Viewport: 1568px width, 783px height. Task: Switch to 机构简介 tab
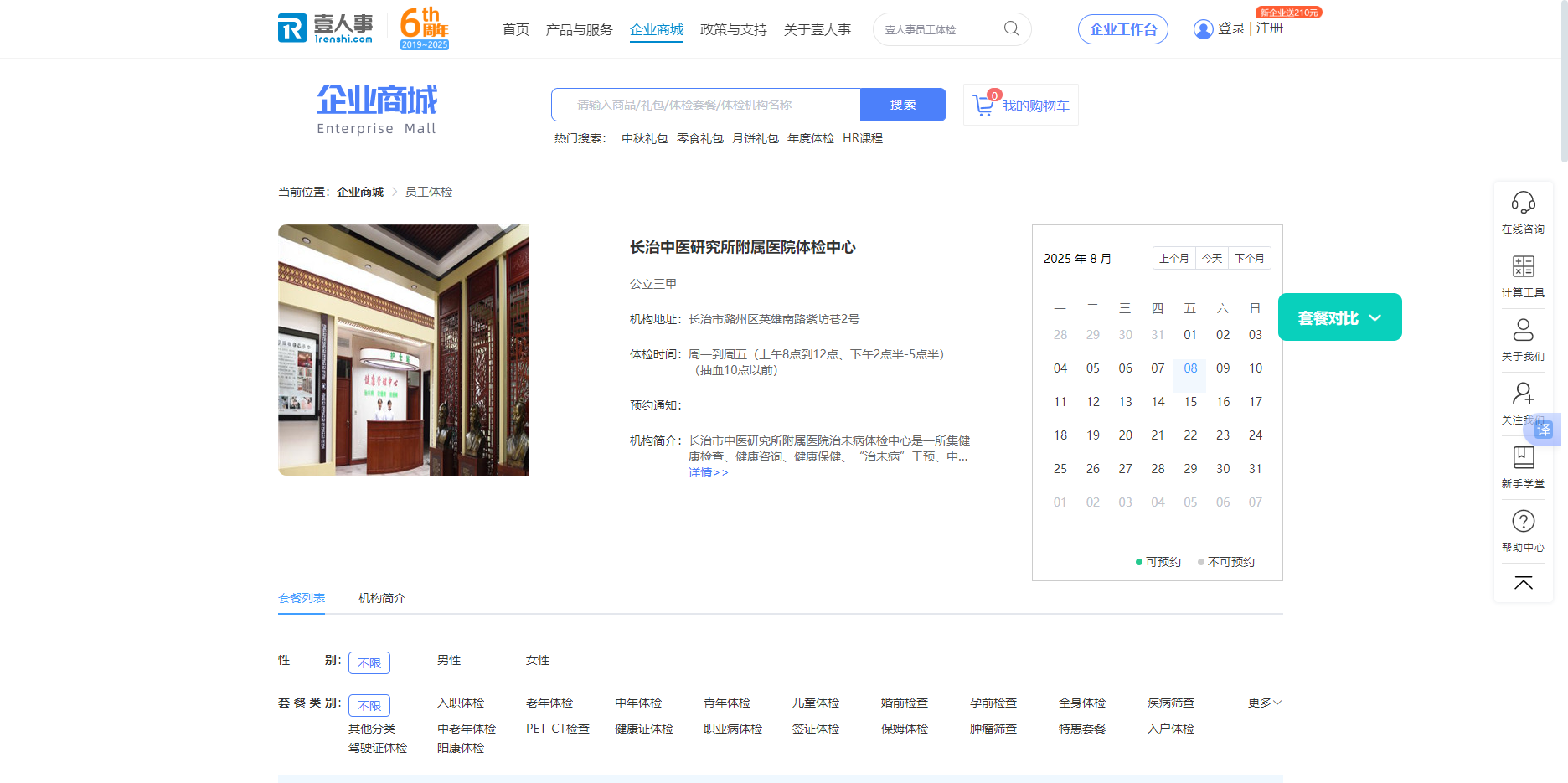[382, 599]
